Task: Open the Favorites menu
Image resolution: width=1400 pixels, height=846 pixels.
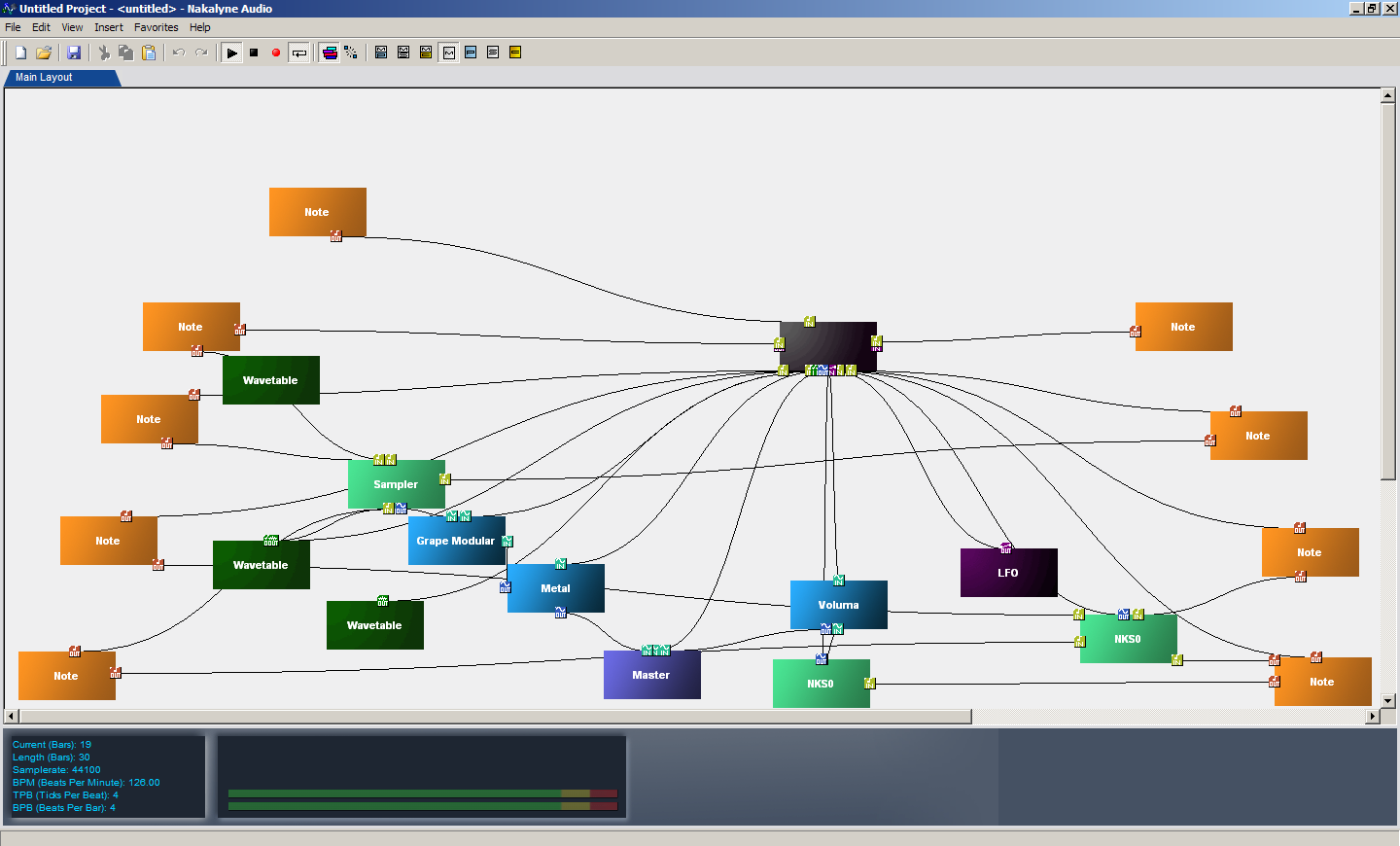Action: point(157,27)
